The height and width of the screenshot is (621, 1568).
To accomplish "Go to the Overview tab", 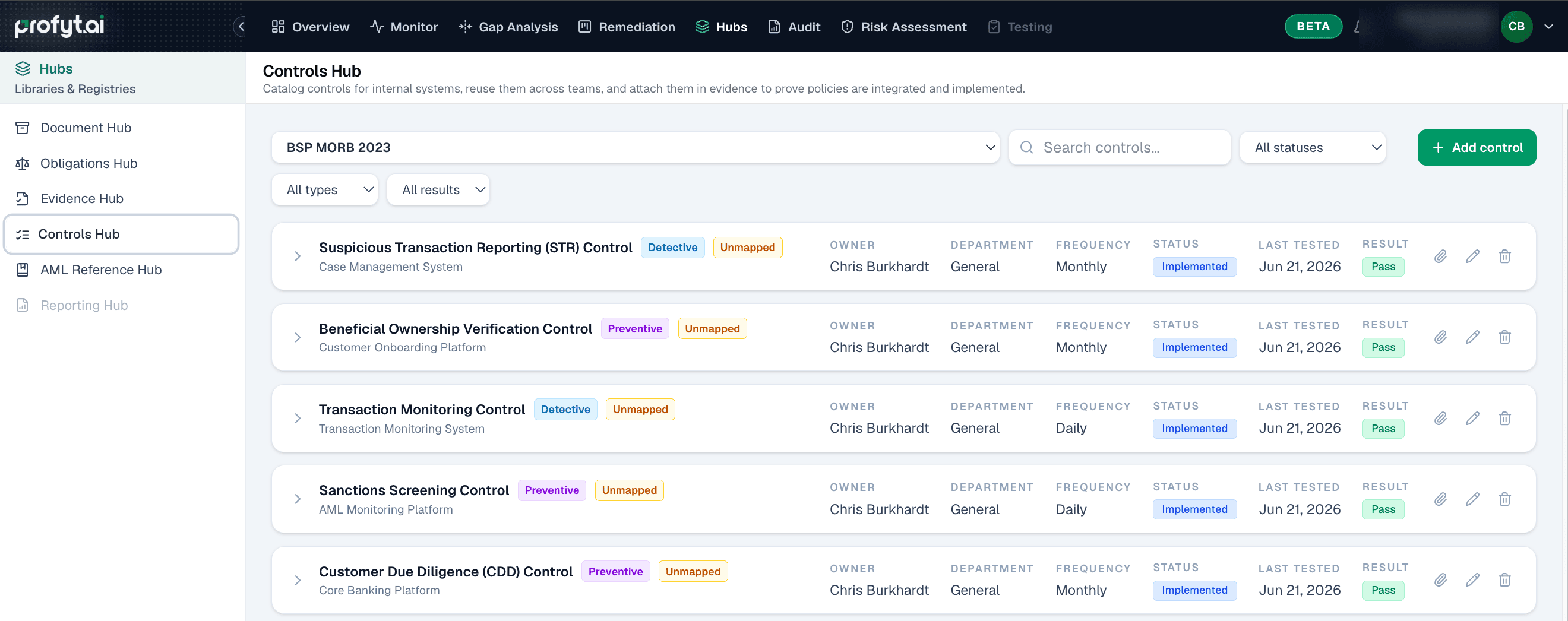I will click(311, 26).
